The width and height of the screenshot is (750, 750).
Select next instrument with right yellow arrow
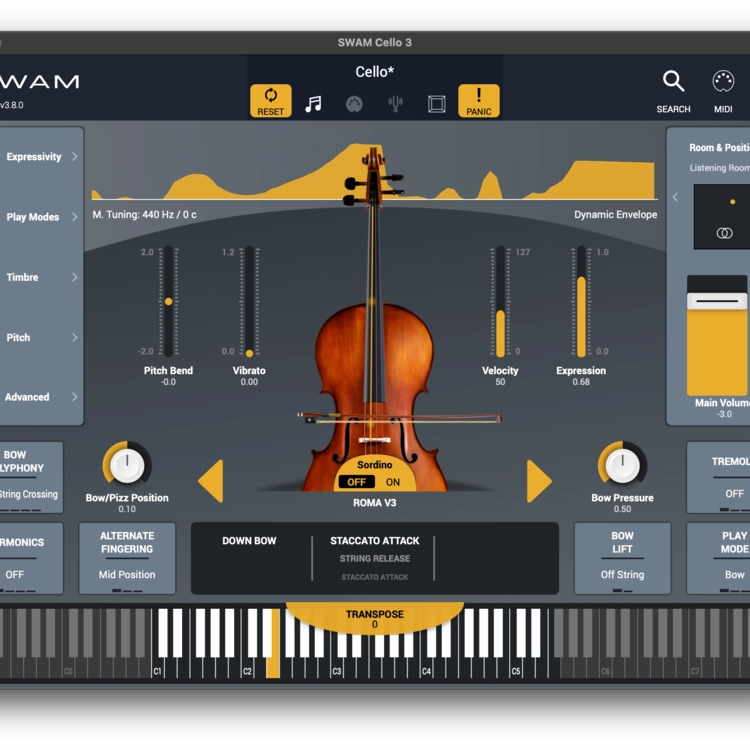539,481
